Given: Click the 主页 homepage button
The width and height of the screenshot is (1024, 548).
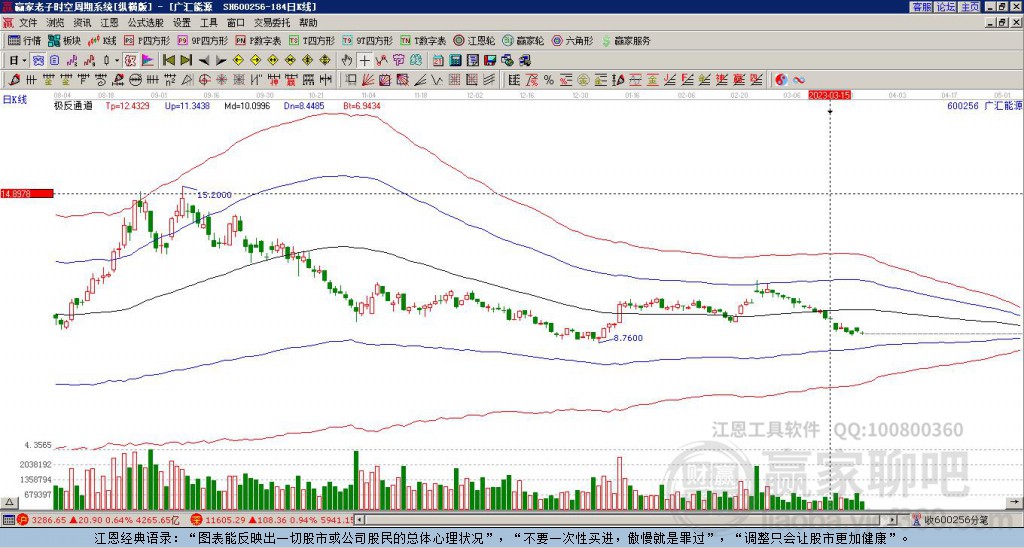Looking at the screenshot, I should click(x=969, y=7).
